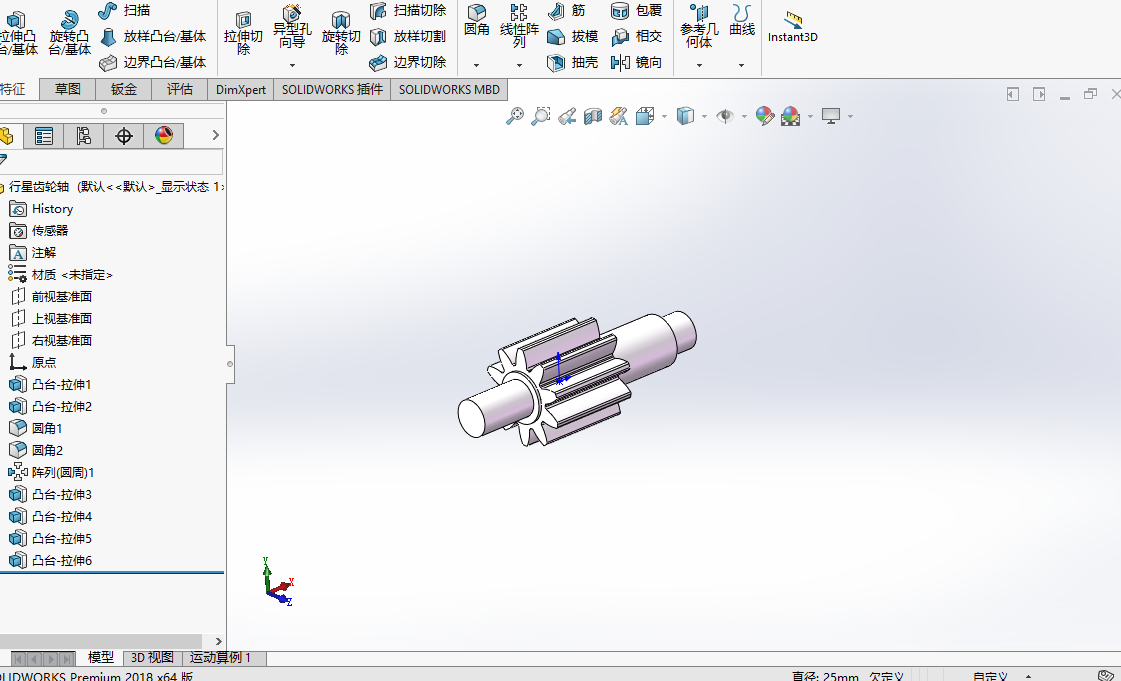Open the PropertyManager tab icon

click(44, 136)
